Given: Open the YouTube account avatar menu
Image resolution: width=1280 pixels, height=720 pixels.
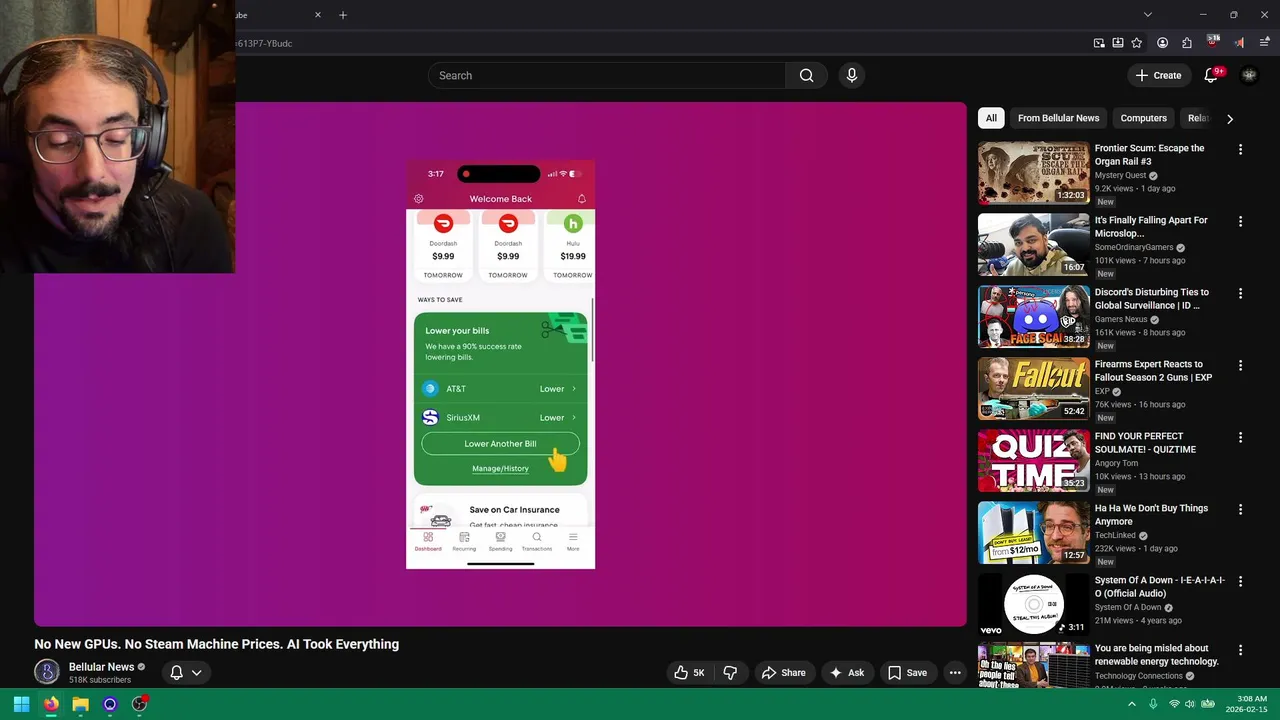Looking at the screenshot, I should click(1249, 75).
